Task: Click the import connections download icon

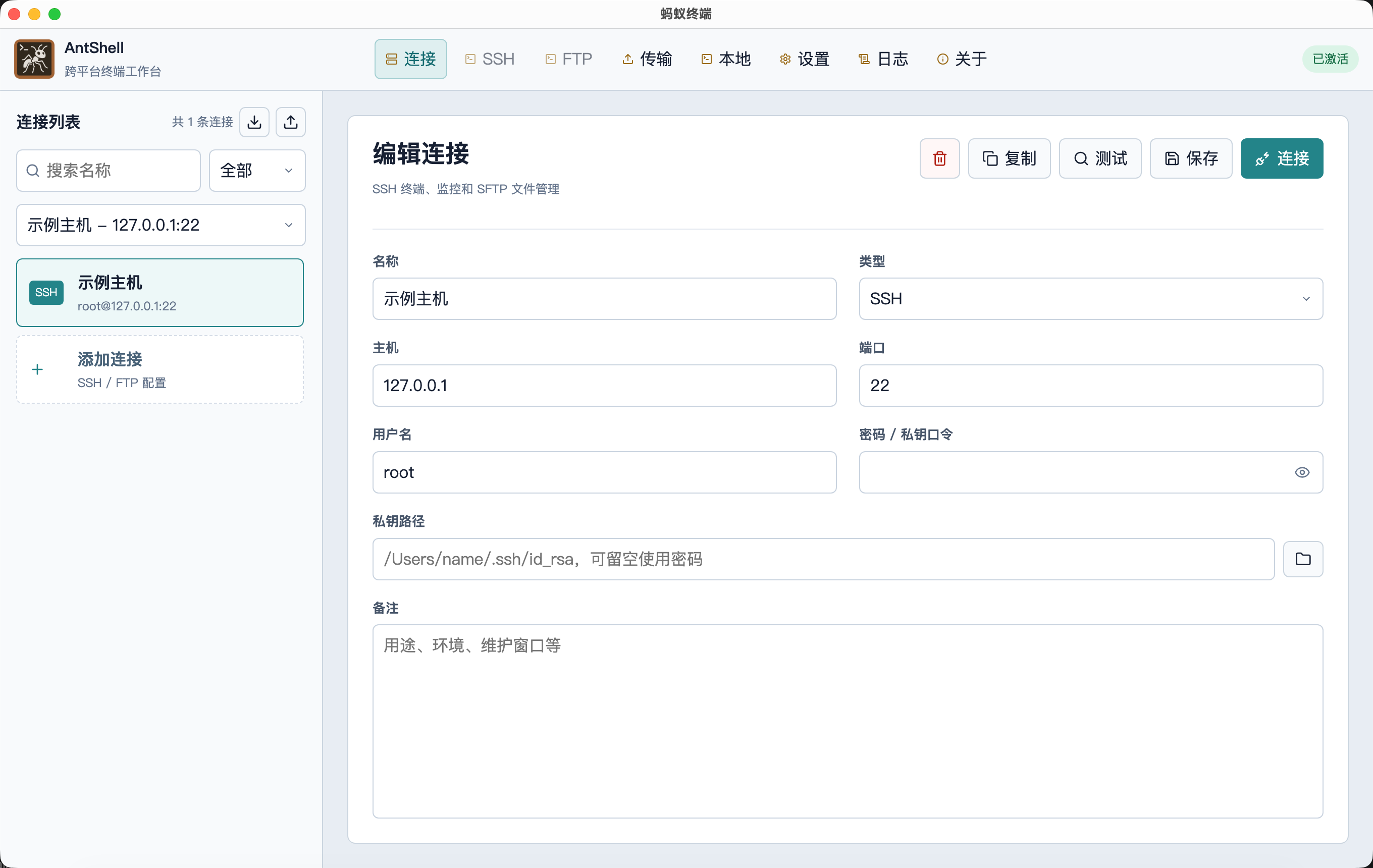Action: (254, 122)
